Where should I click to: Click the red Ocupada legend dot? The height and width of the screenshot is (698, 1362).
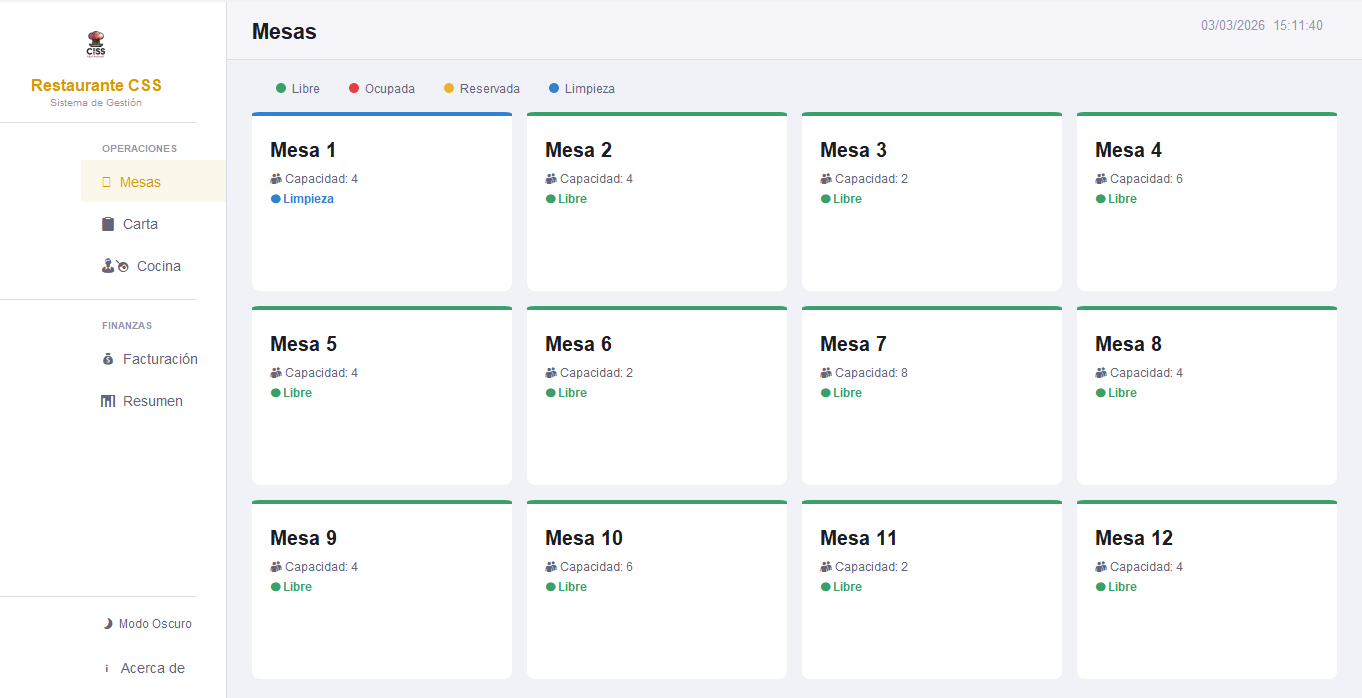tap(354, 89)
